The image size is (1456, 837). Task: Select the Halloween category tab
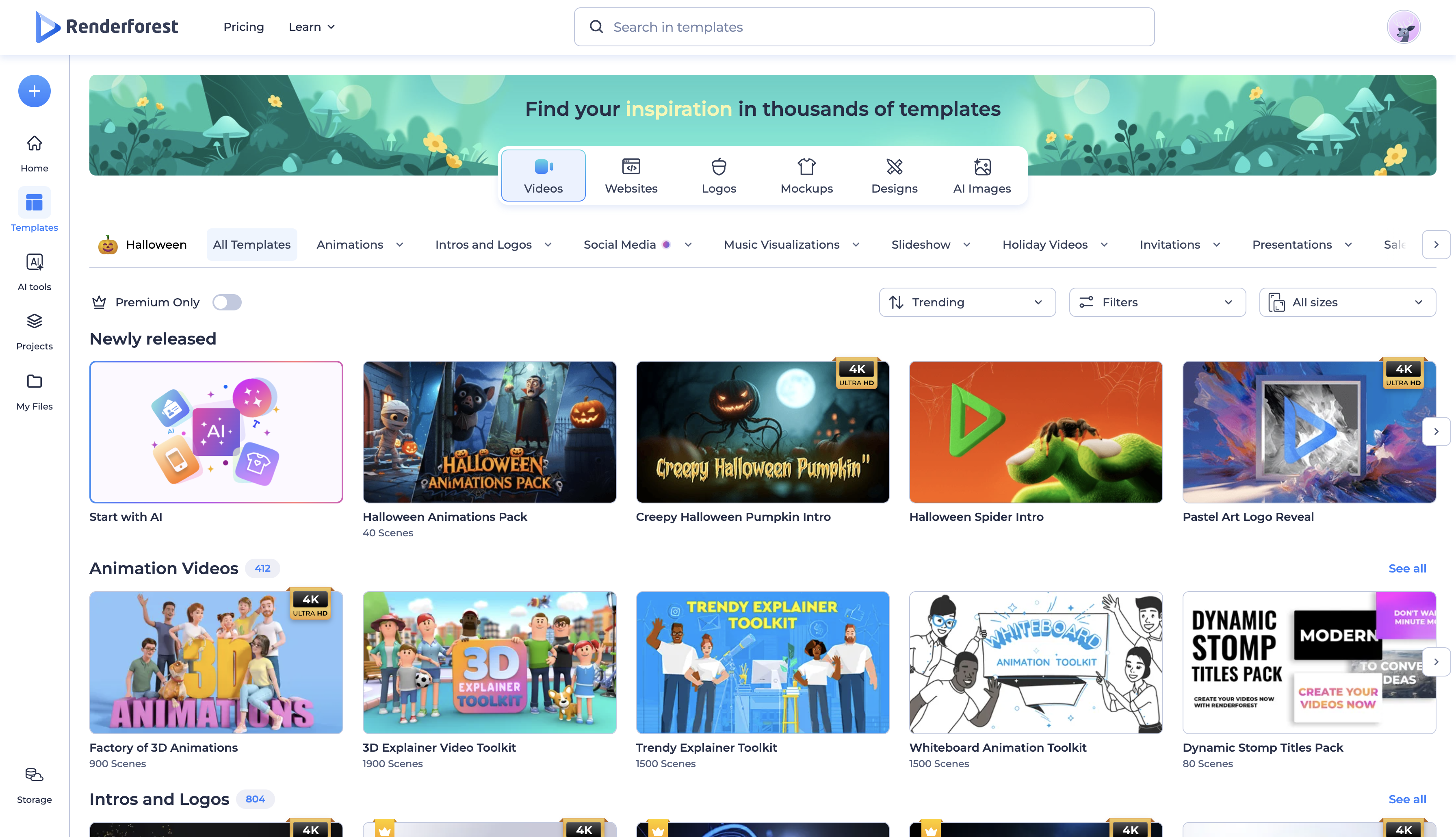(x=143, y=245)
